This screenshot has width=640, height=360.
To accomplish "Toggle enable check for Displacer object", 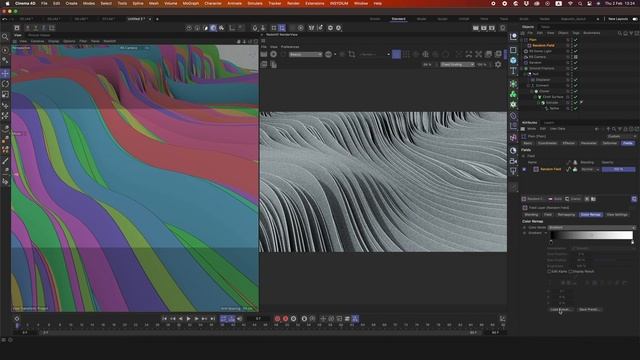I will 576,80.
